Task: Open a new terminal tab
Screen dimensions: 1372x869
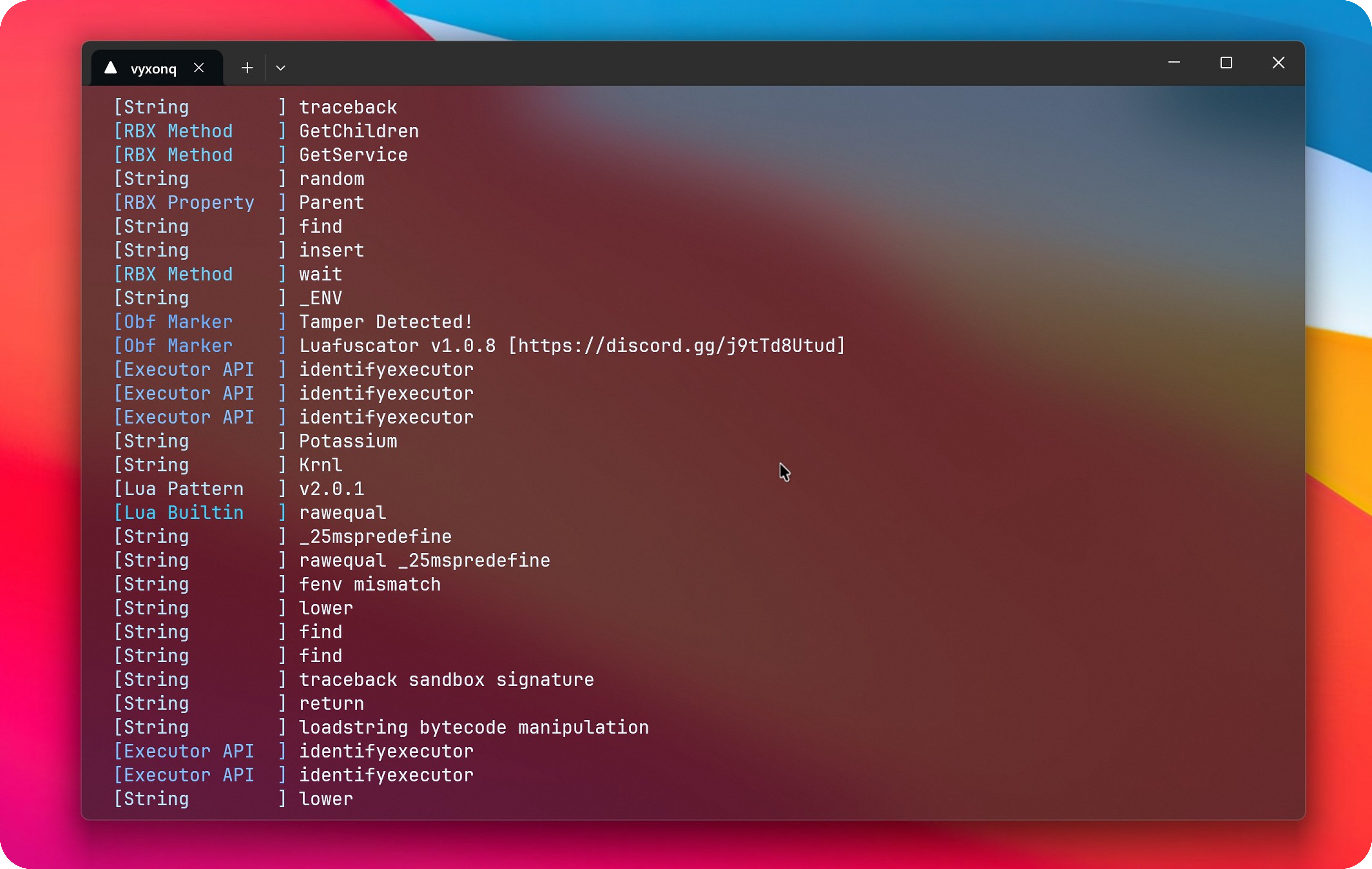Action: click(x=247, y=67)
